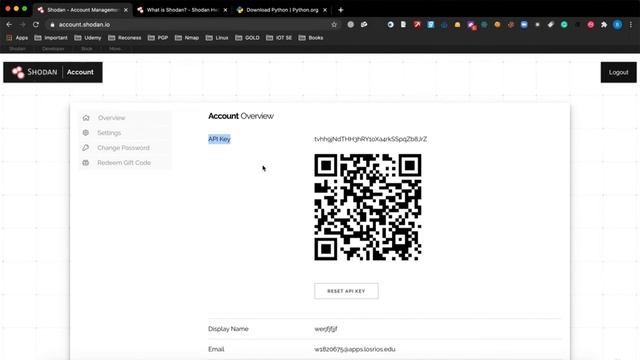Open the Nmap bookmarks folder

click(x=187, y=38)
